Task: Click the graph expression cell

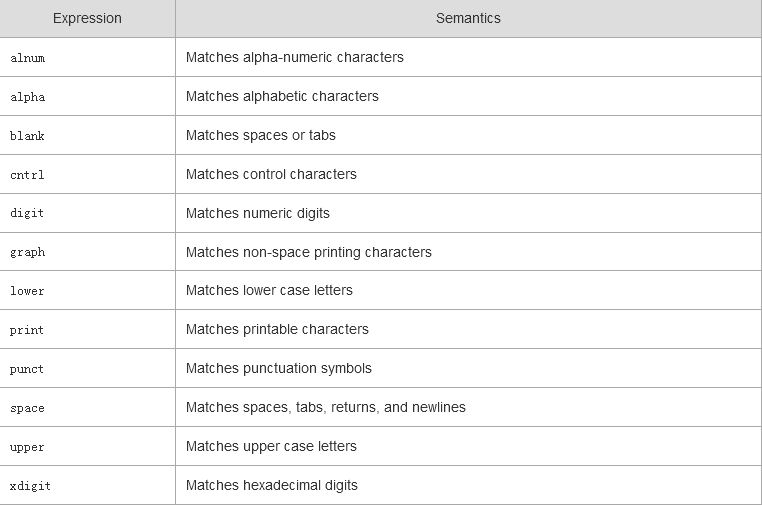Action: point(28,253)
